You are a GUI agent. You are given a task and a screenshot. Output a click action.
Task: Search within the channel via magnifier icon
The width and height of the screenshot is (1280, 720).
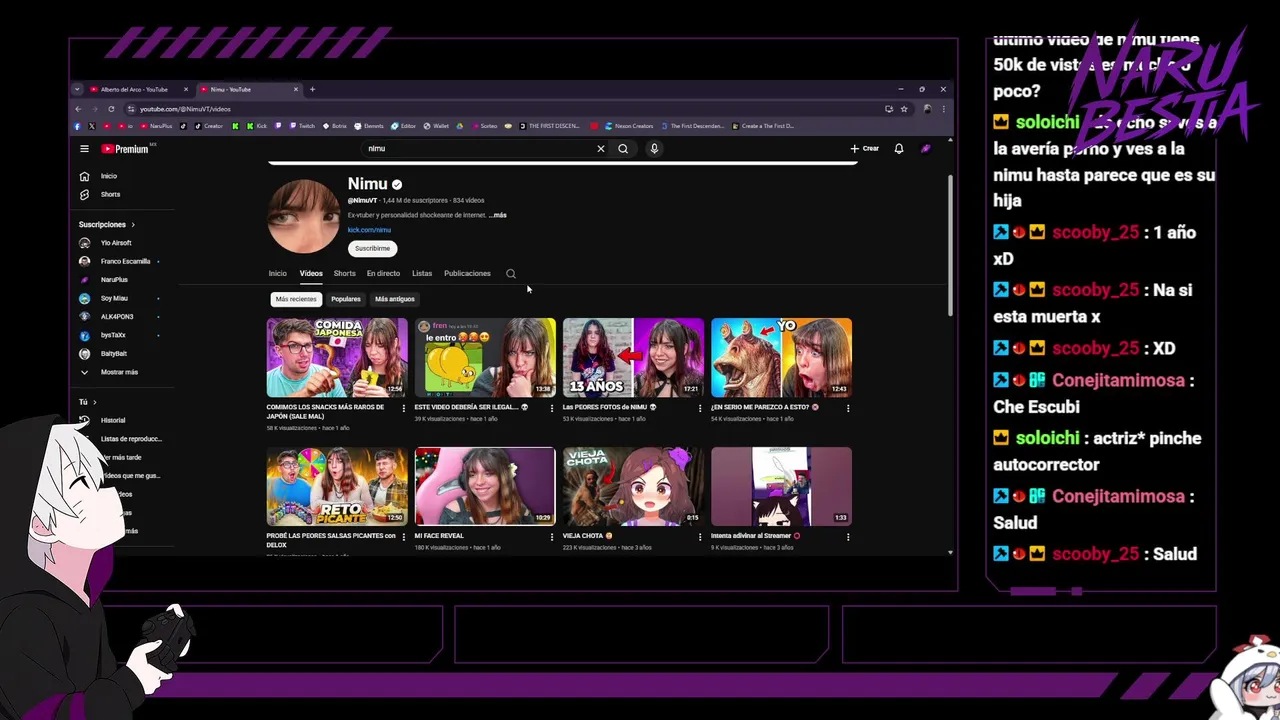click(511, 273)
